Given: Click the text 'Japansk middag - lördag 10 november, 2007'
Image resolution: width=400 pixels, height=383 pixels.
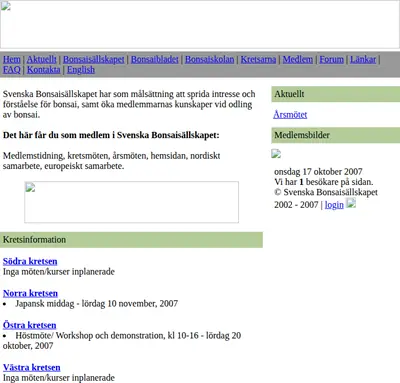Looking at the screenshot, I should (96, 304).
